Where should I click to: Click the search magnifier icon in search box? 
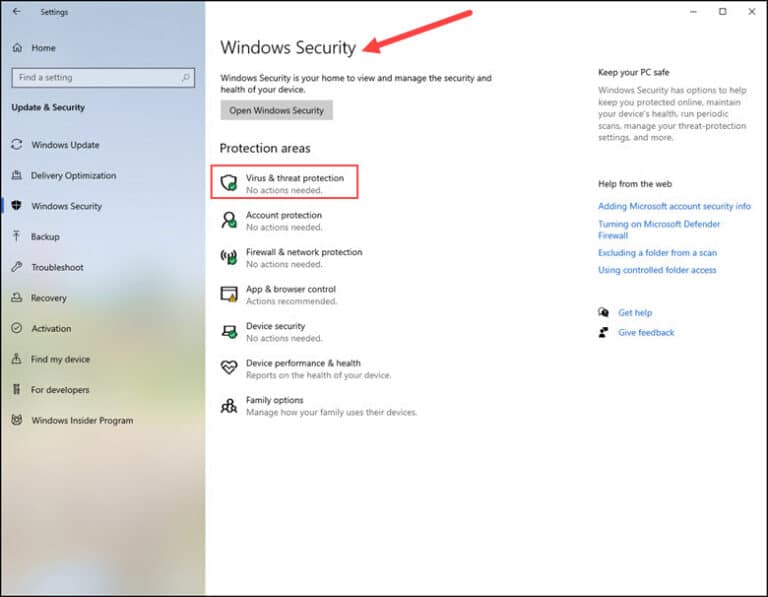point(186,77)
